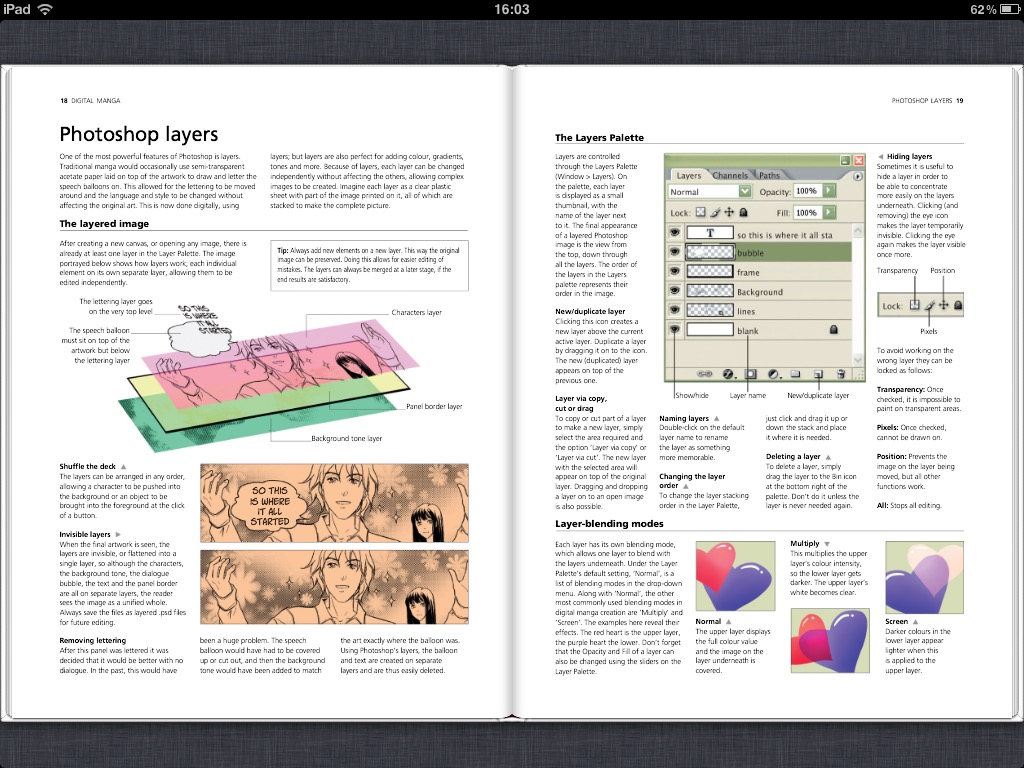This screenshot has height=768, width=1024.
Task: Select the Background layer name
Action: [x=760, y=292]
